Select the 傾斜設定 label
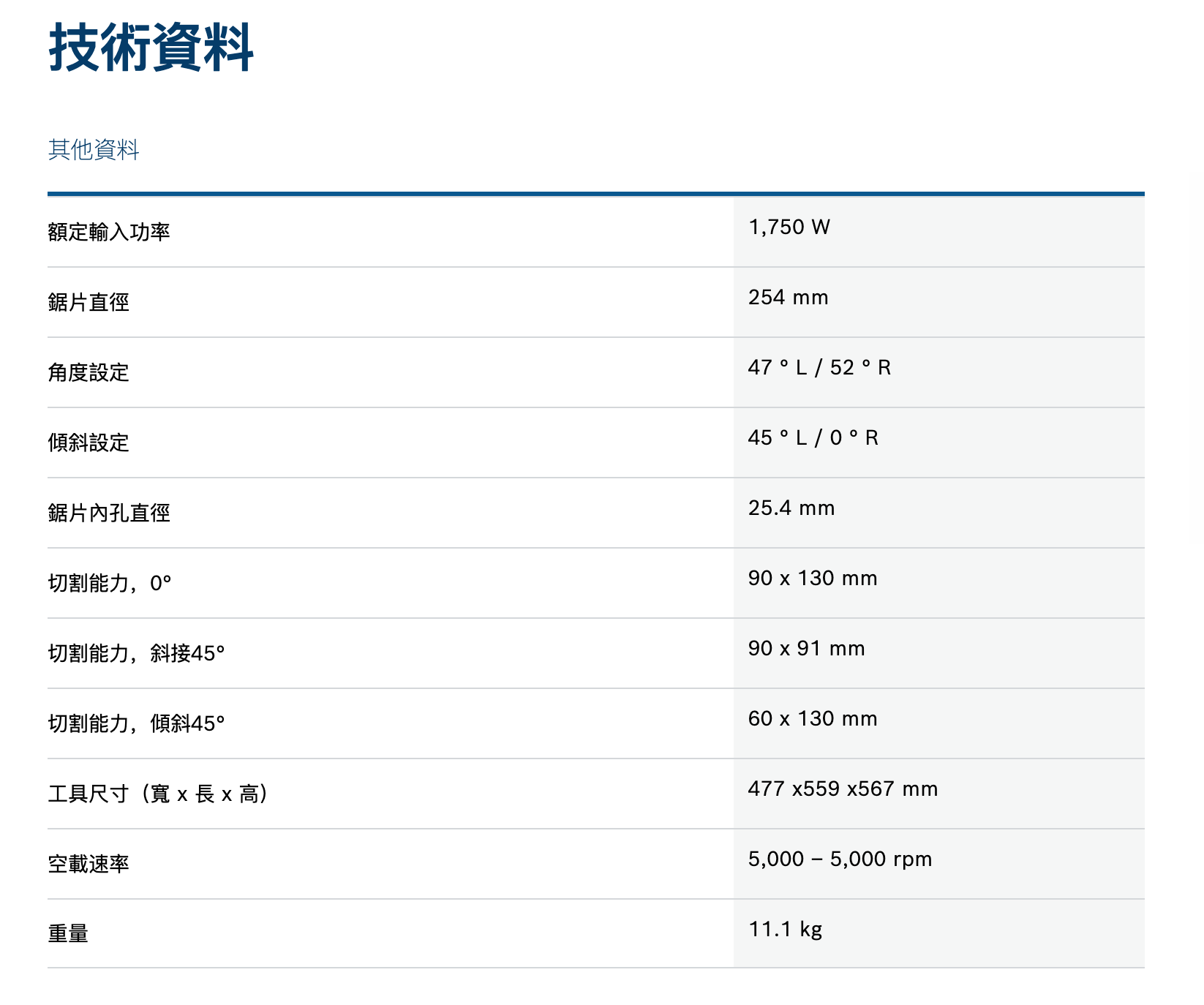 tap(89, 443)
